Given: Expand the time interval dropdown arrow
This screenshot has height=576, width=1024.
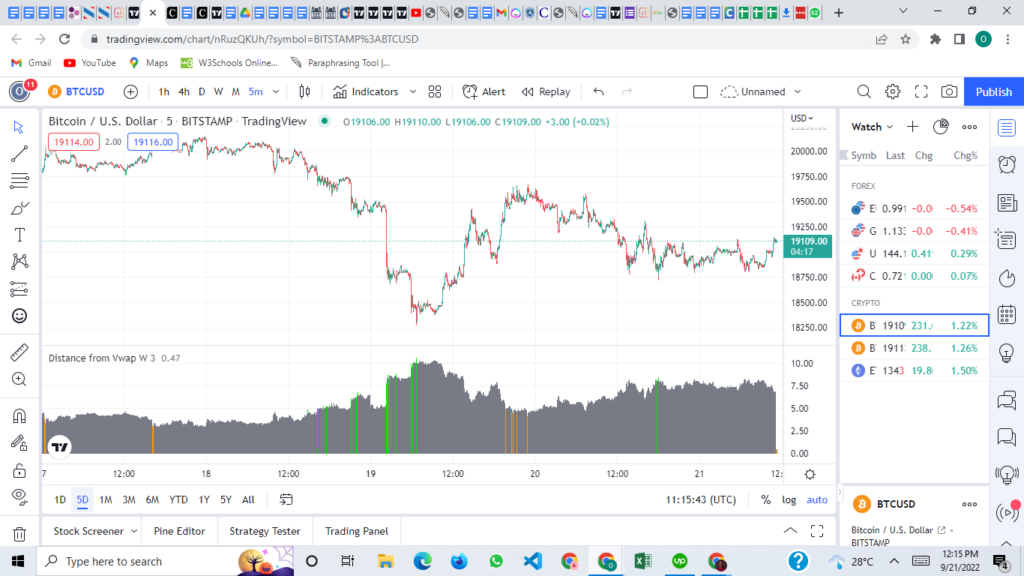Looking at the screenshot, I should [x=276, y=92].
